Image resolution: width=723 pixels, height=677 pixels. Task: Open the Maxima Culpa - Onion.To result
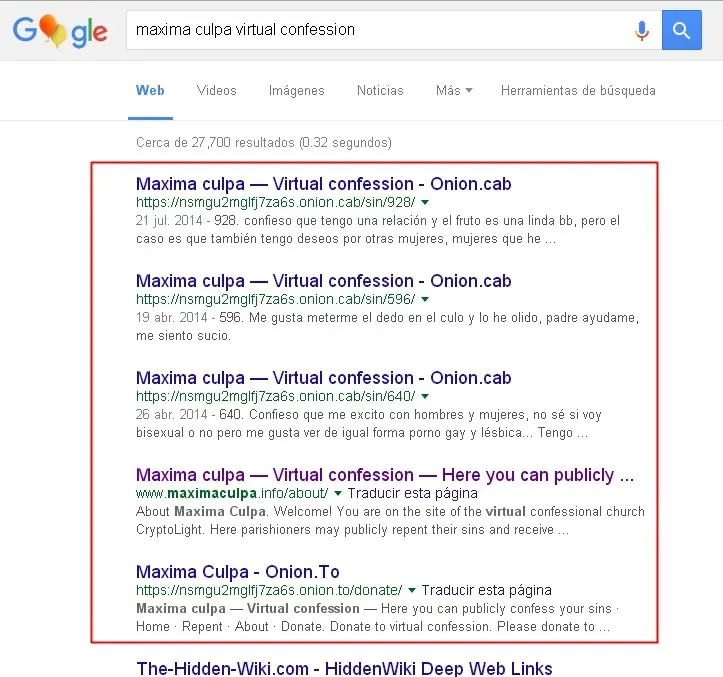(x=238, y=572)
